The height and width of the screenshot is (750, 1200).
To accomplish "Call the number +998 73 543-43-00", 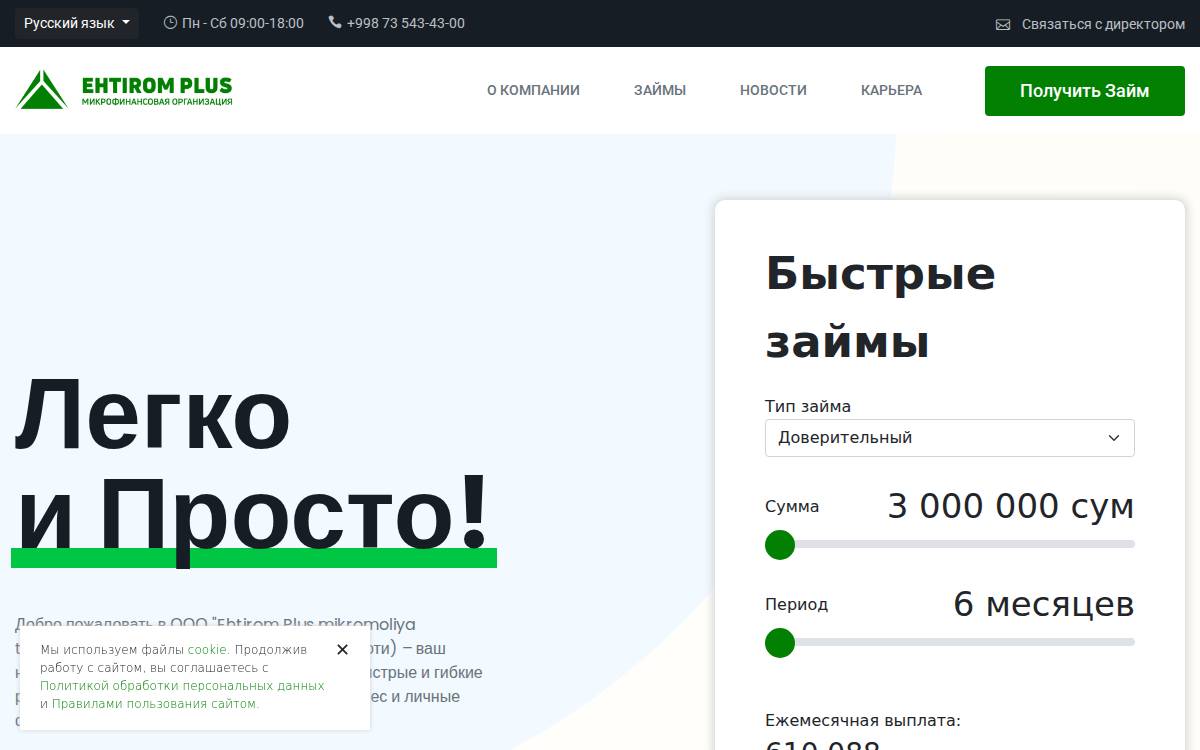I will click(406, 23).
